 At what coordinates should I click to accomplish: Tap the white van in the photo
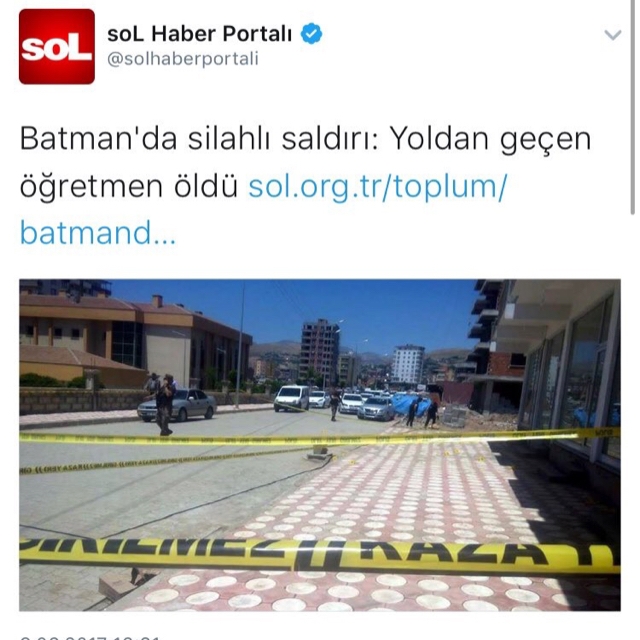(291, 398)
